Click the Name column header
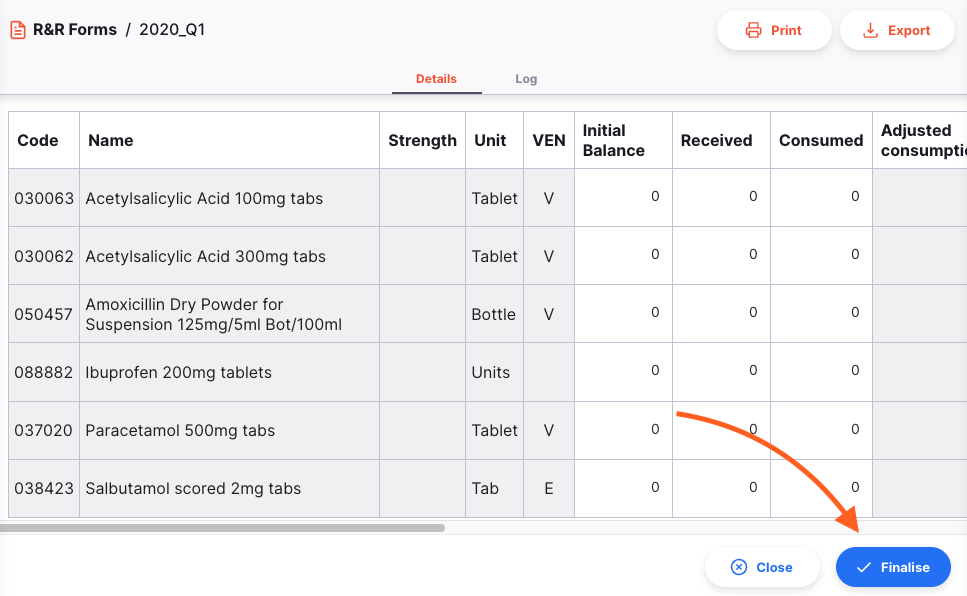The image size is (967, 596). pos(111,141)
